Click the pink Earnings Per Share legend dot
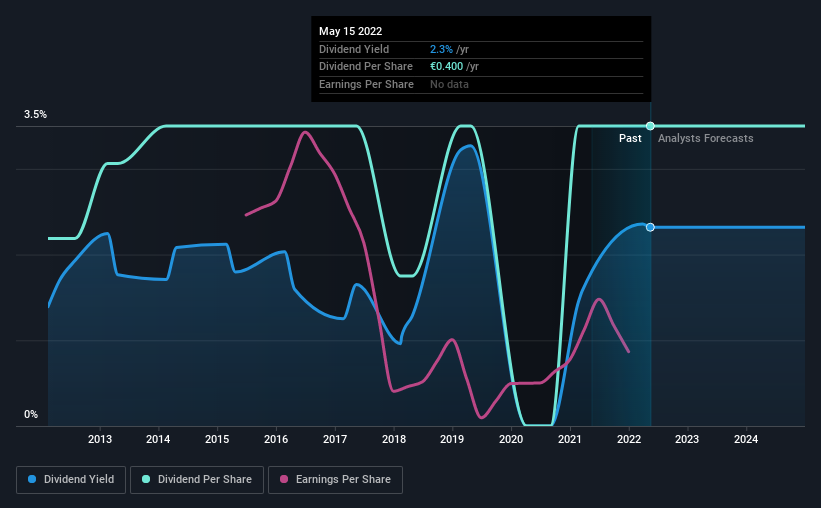The width and height of the screenshot is (821, 508). tap(284, 479)
